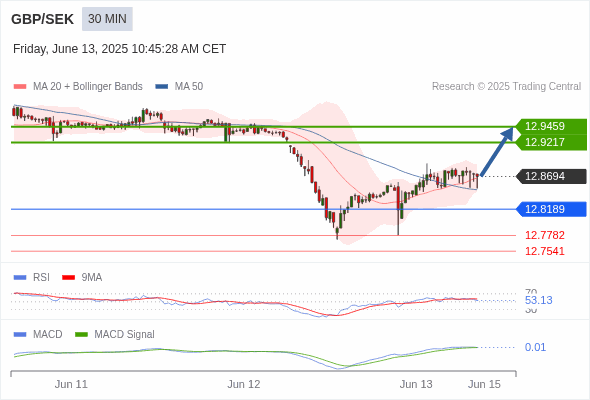Click the Jun 13 date axis label
Viewport: 590px width, 400px height.
coord(416,384)
